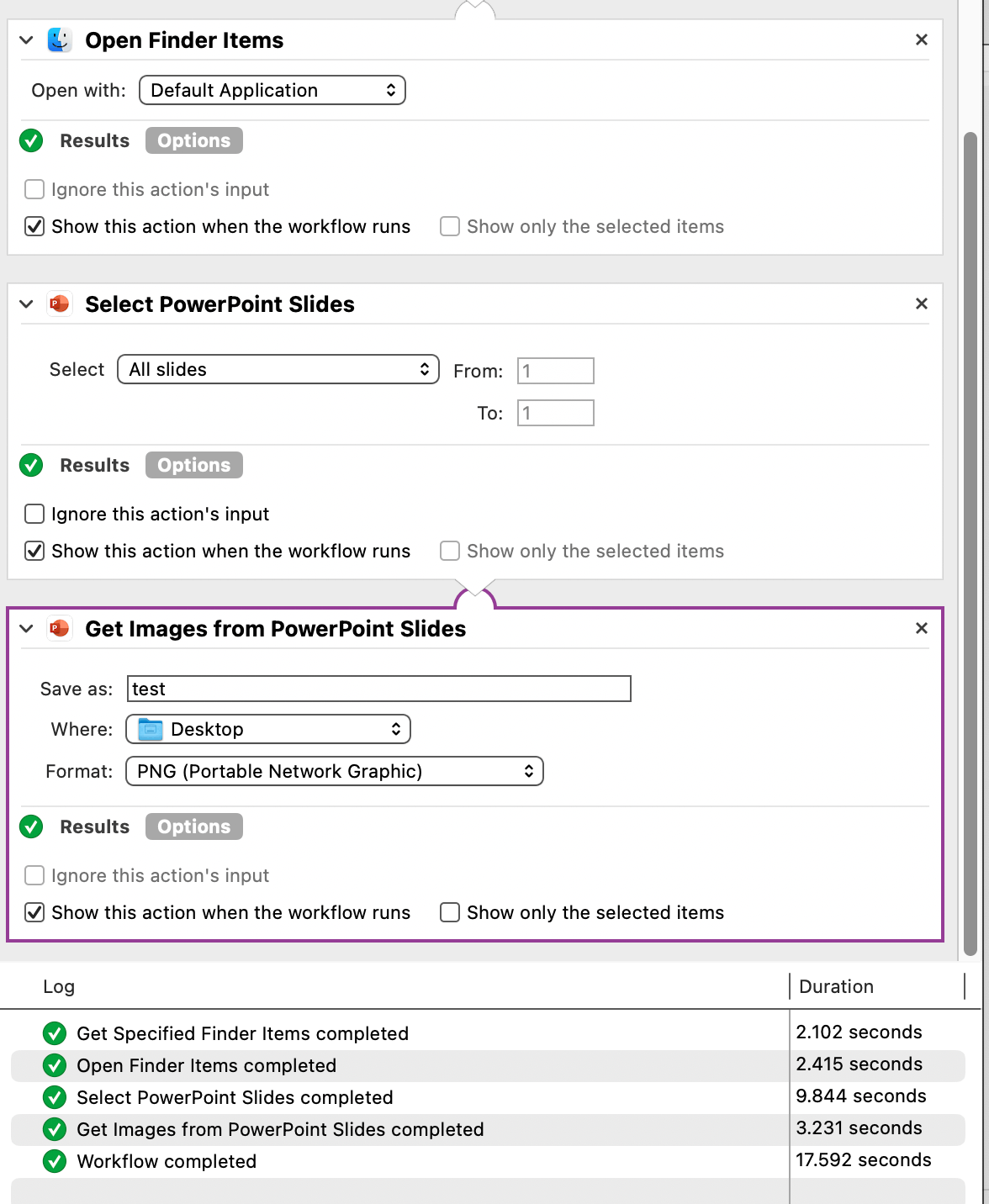Toggle Show only selected items in Select PowerPoint Slides
Viewport: 989px width, 1204px height.
(450, 551)
